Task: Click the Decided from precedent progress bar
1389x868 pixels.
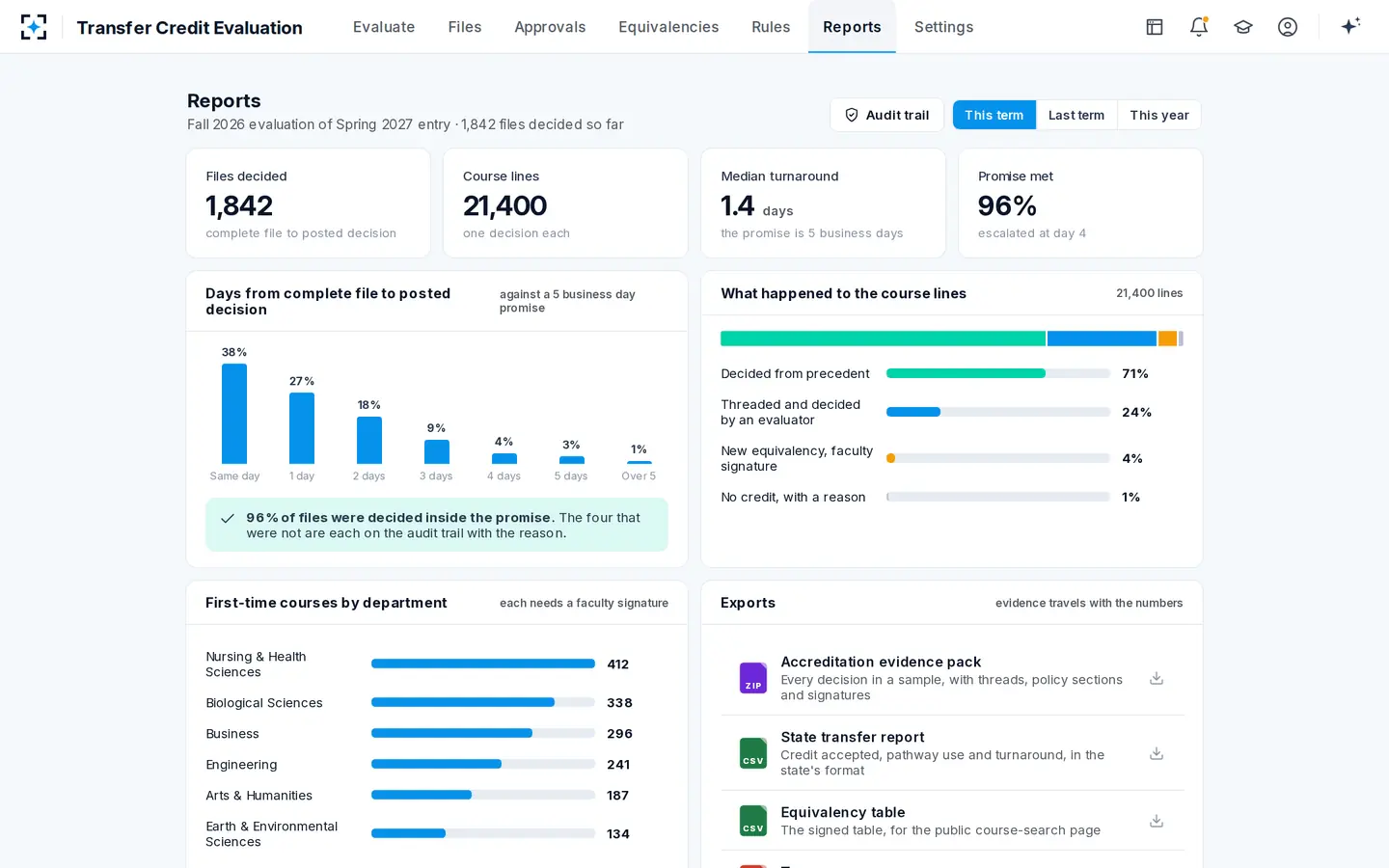Action: tap(998, 373)
